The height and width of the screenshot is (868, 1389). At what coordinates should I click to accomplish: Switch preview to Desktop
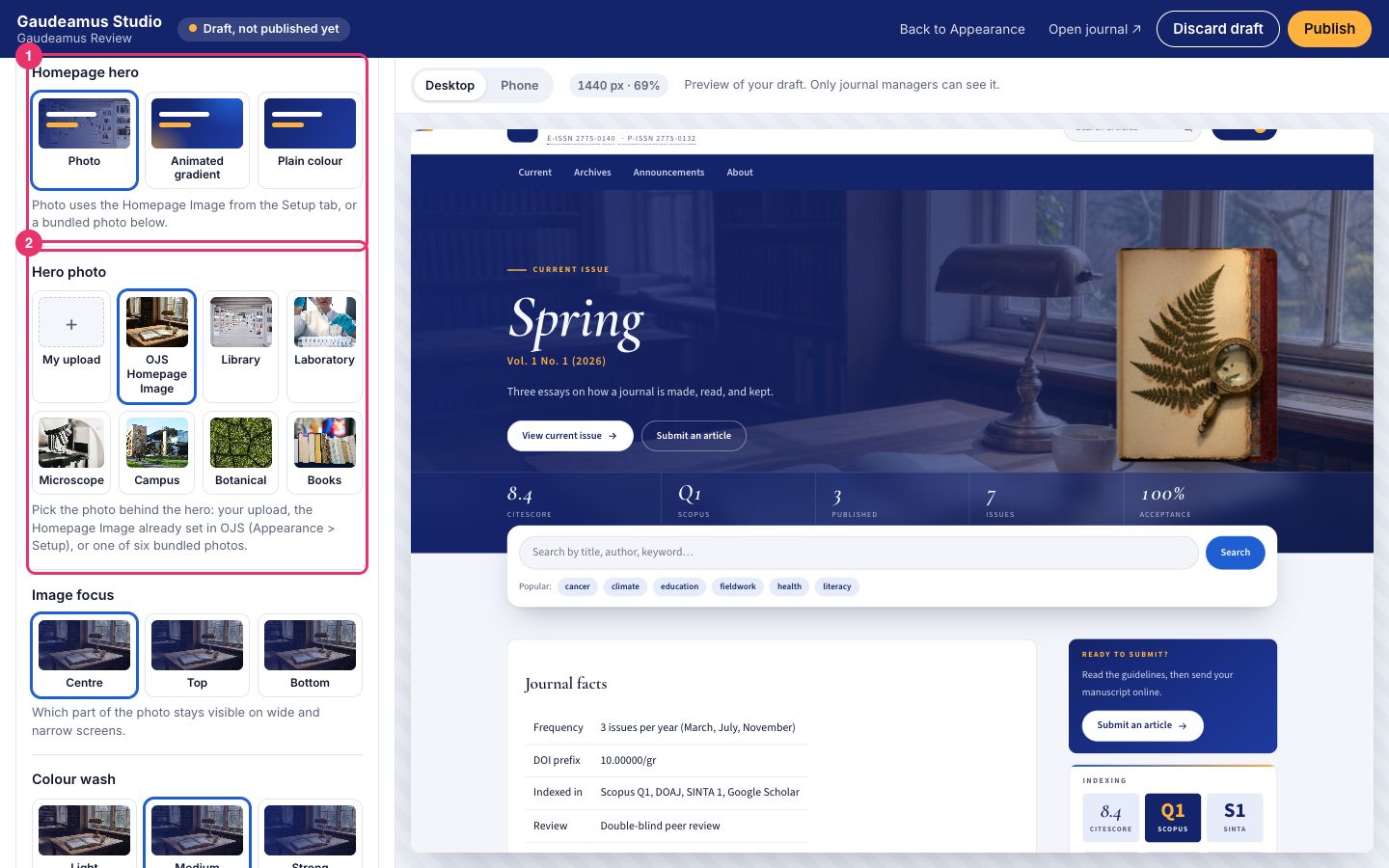coord(449,85)
